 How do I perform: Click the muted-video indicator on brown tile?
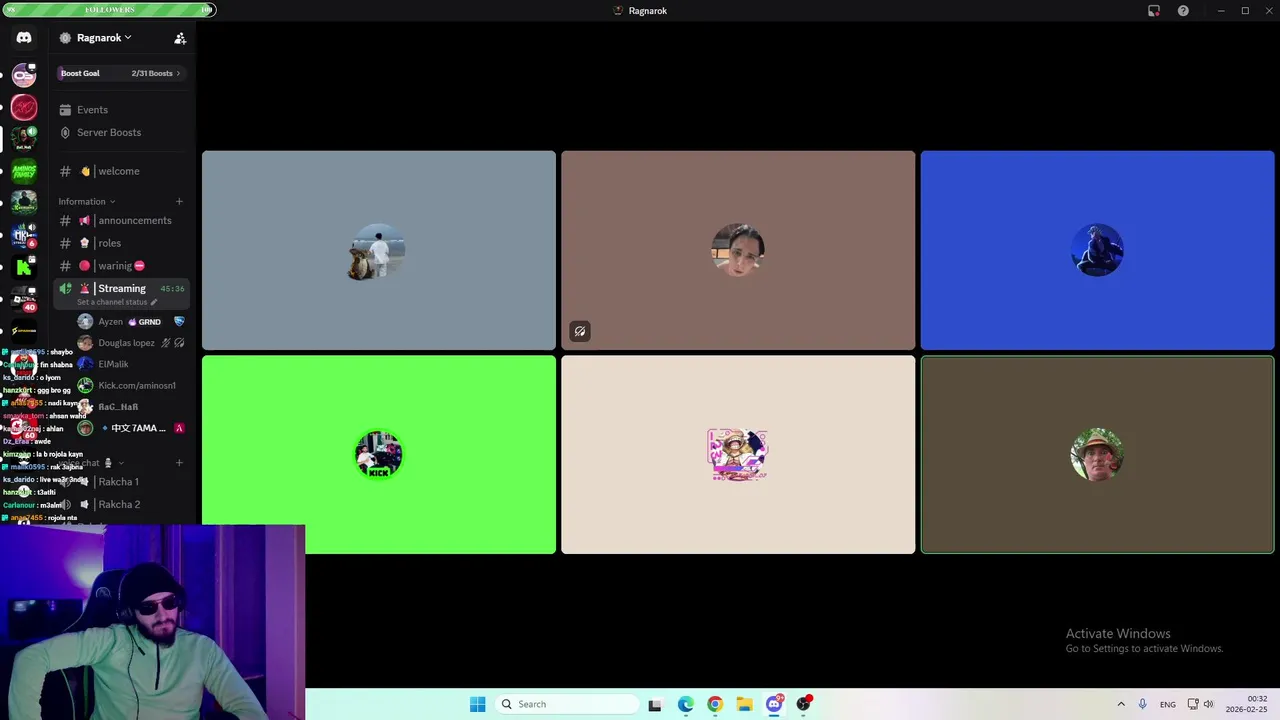pos(580,331)
